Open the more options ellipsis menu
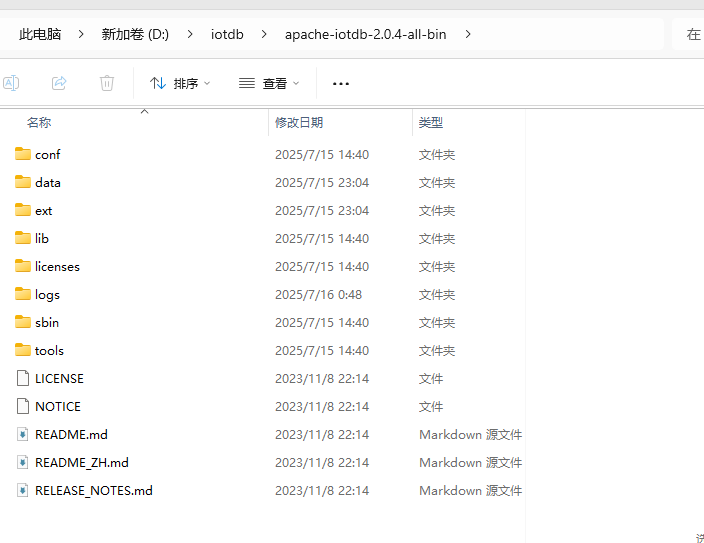704x543 pixels. pos(341,84)
